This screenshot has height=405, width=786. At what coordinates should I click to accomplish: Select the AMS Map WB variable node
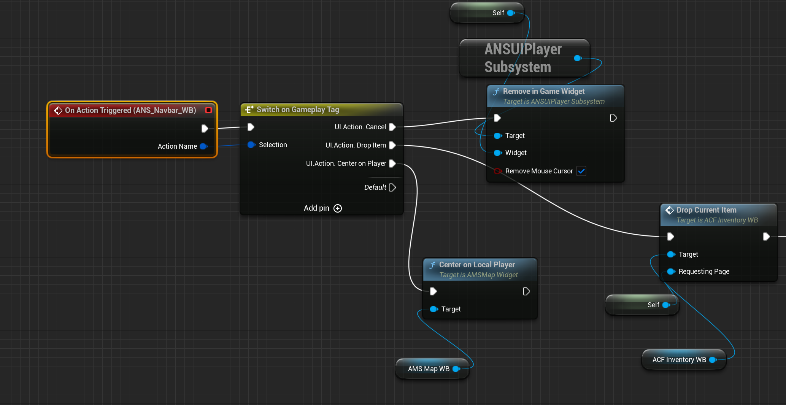(x=426, y=368)
